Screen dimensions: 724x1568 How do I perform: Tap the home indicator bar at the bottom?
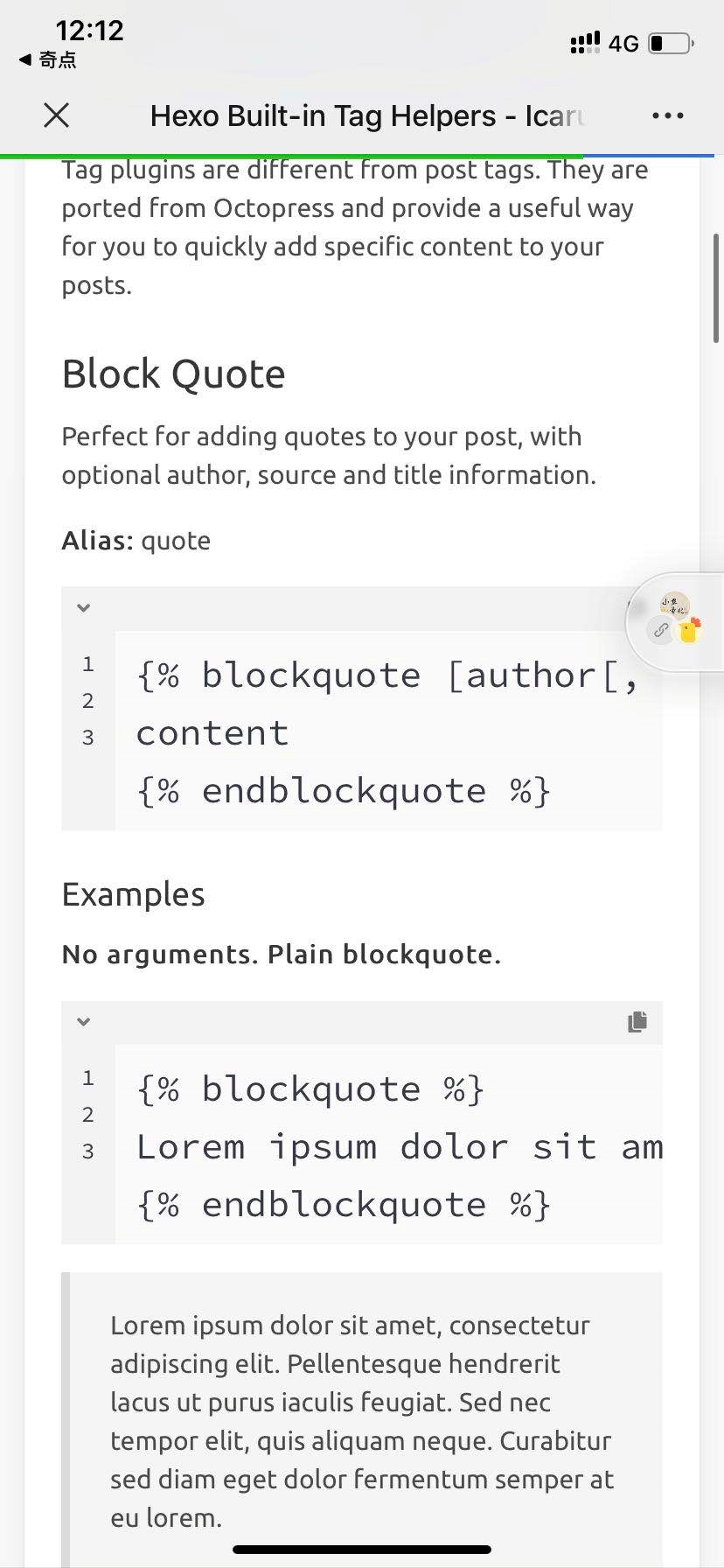click(x=362, y=1549)
